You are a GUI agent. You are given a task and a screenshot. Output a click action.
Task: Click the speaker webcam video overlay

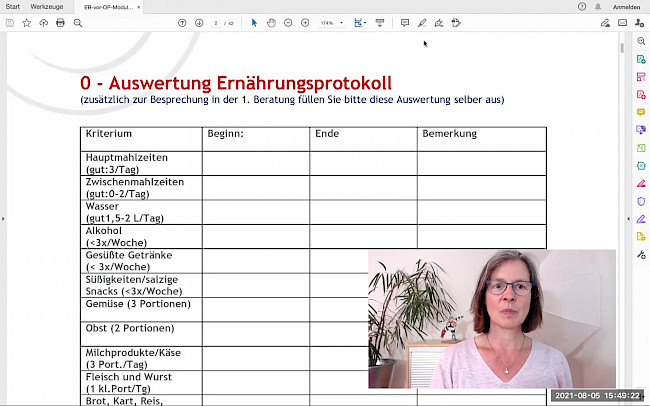[x=492, y=319]
